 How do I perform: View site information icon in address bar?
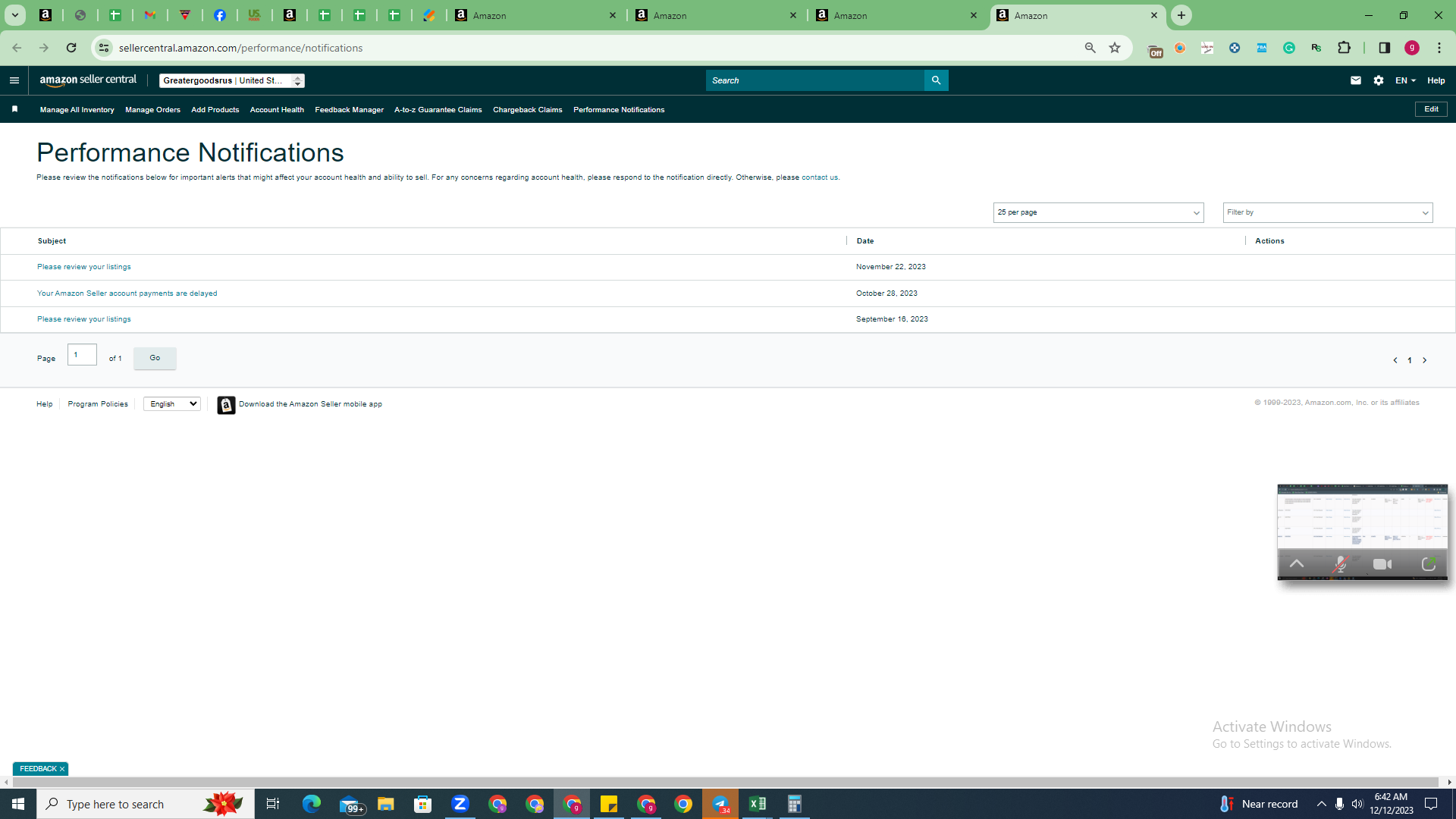point(104,48)
